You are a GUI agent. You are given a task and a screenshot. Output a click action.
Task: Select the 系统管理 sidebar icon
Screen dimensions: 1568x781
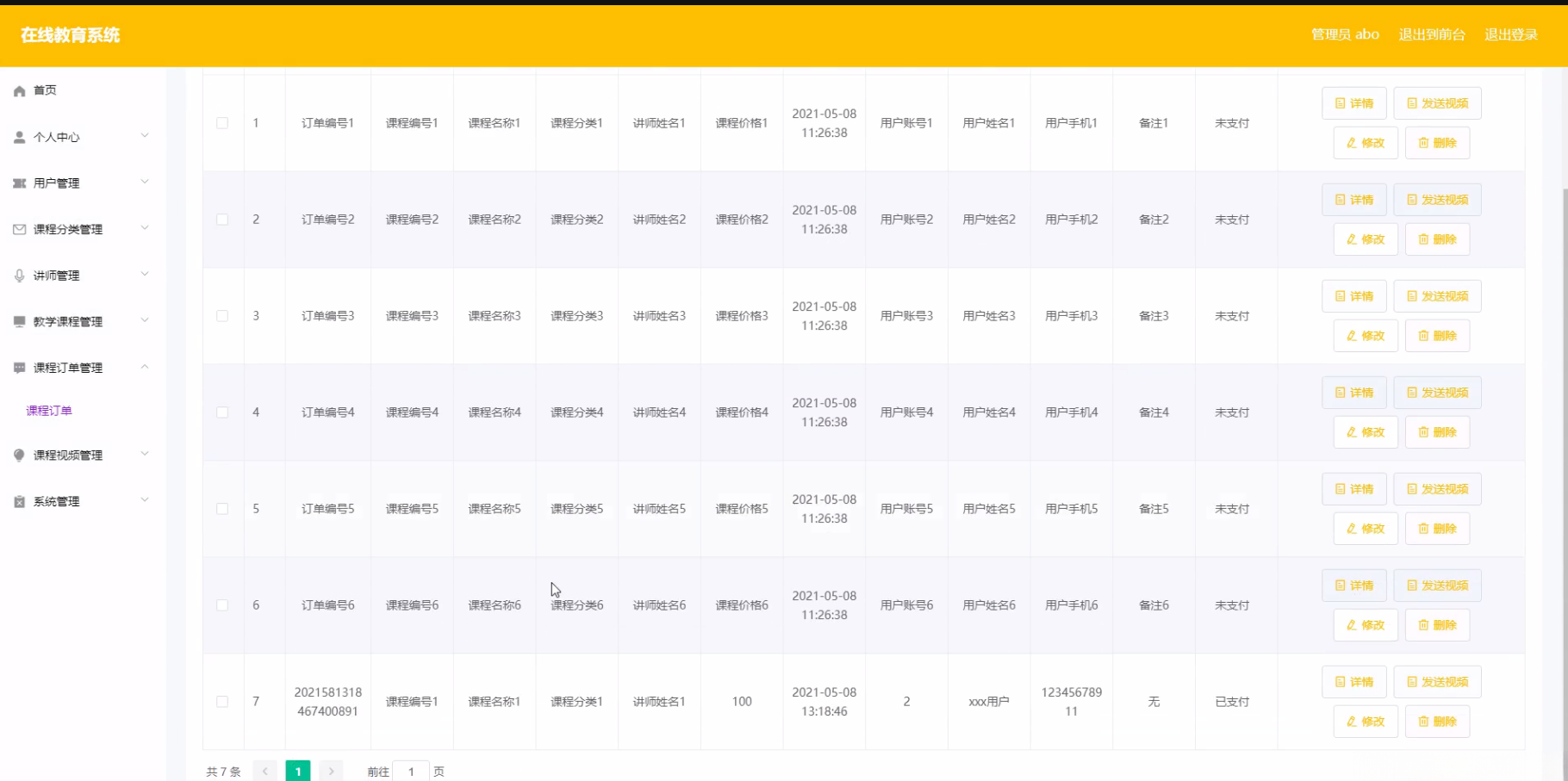(x=19, y=501)
